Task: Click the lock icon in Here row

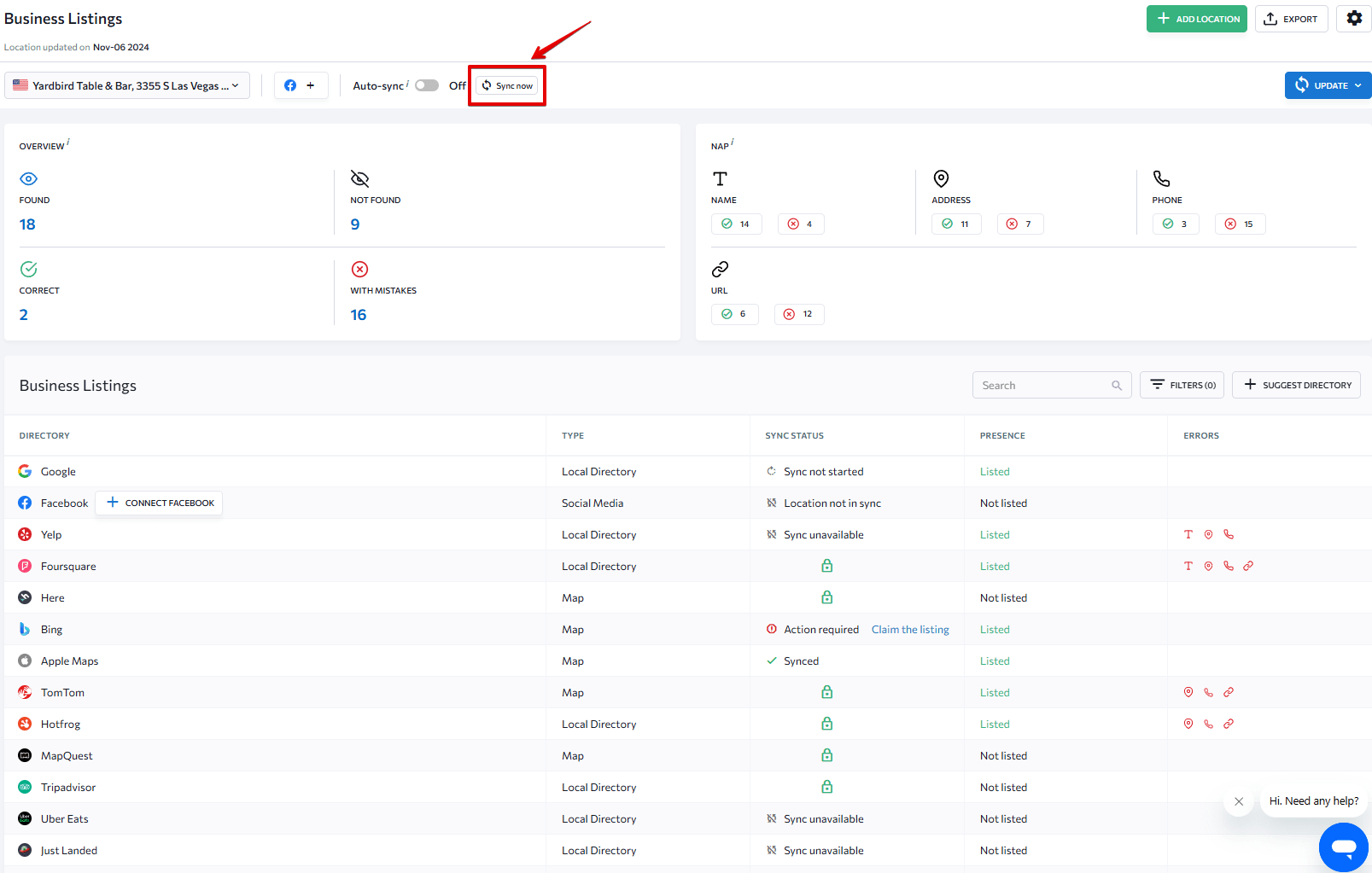Action: click(826, 597)
